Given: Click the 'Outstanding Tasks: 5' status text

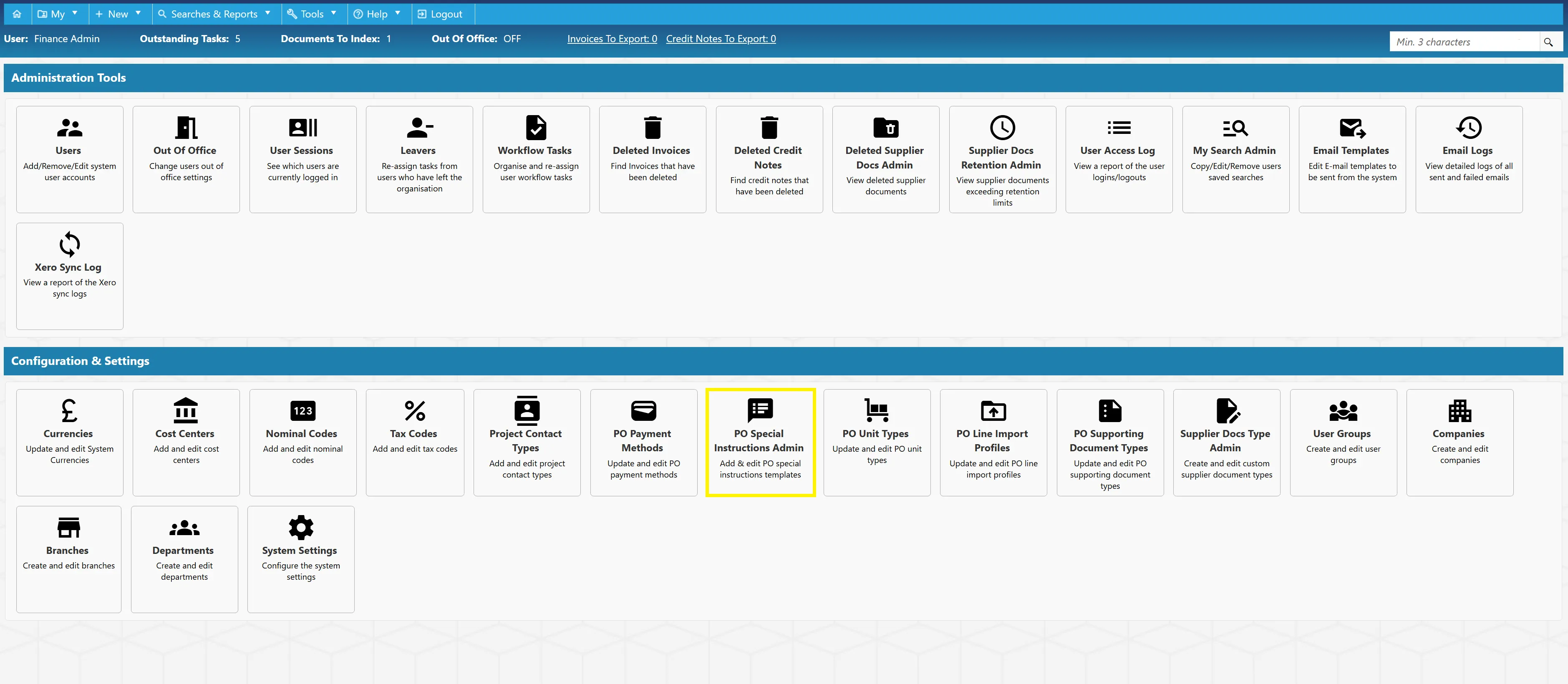Looking at the screenshot, I should 190,39.
